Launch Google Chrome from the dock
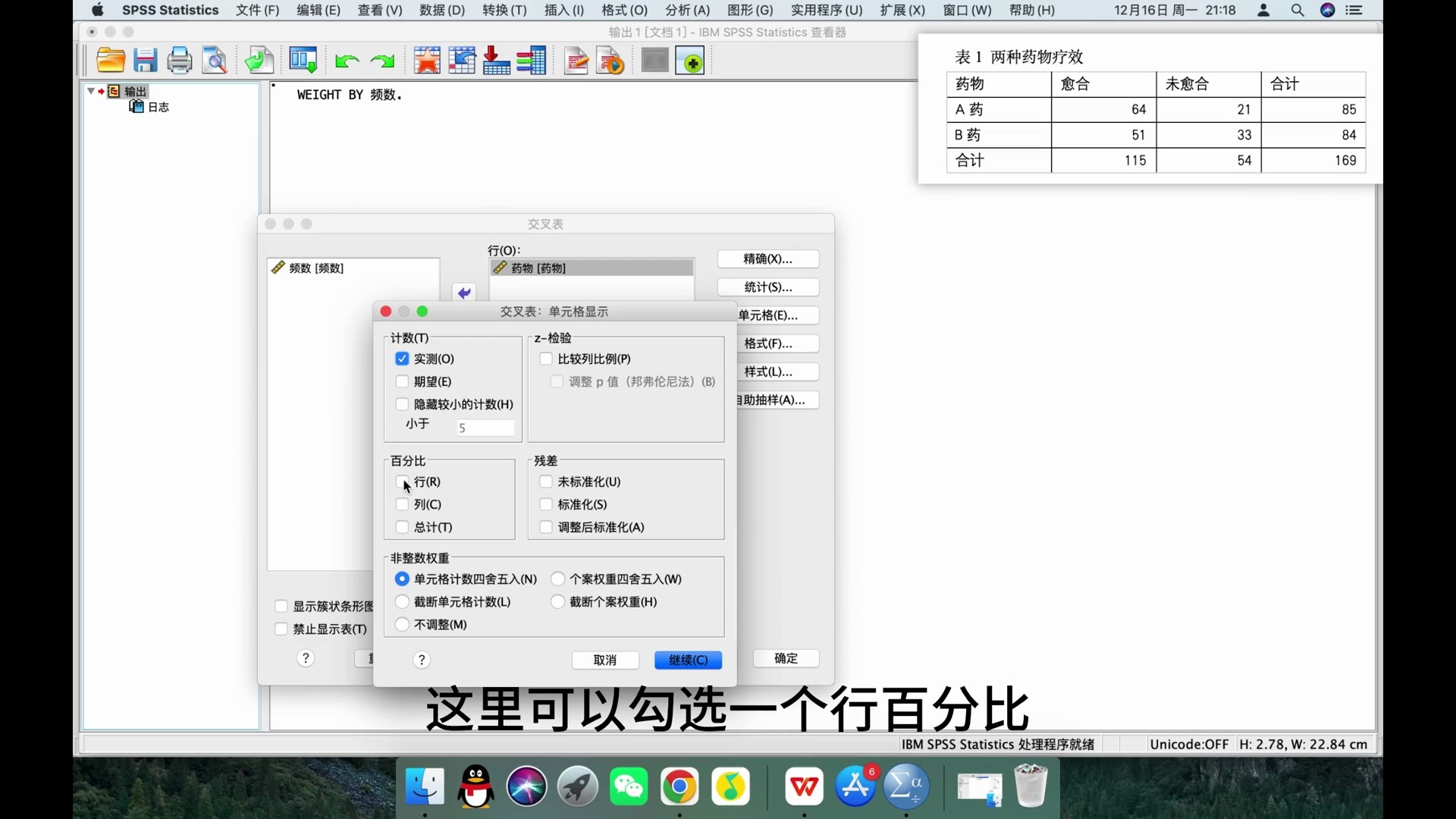 pyautogui.click(x=679, y=787)
